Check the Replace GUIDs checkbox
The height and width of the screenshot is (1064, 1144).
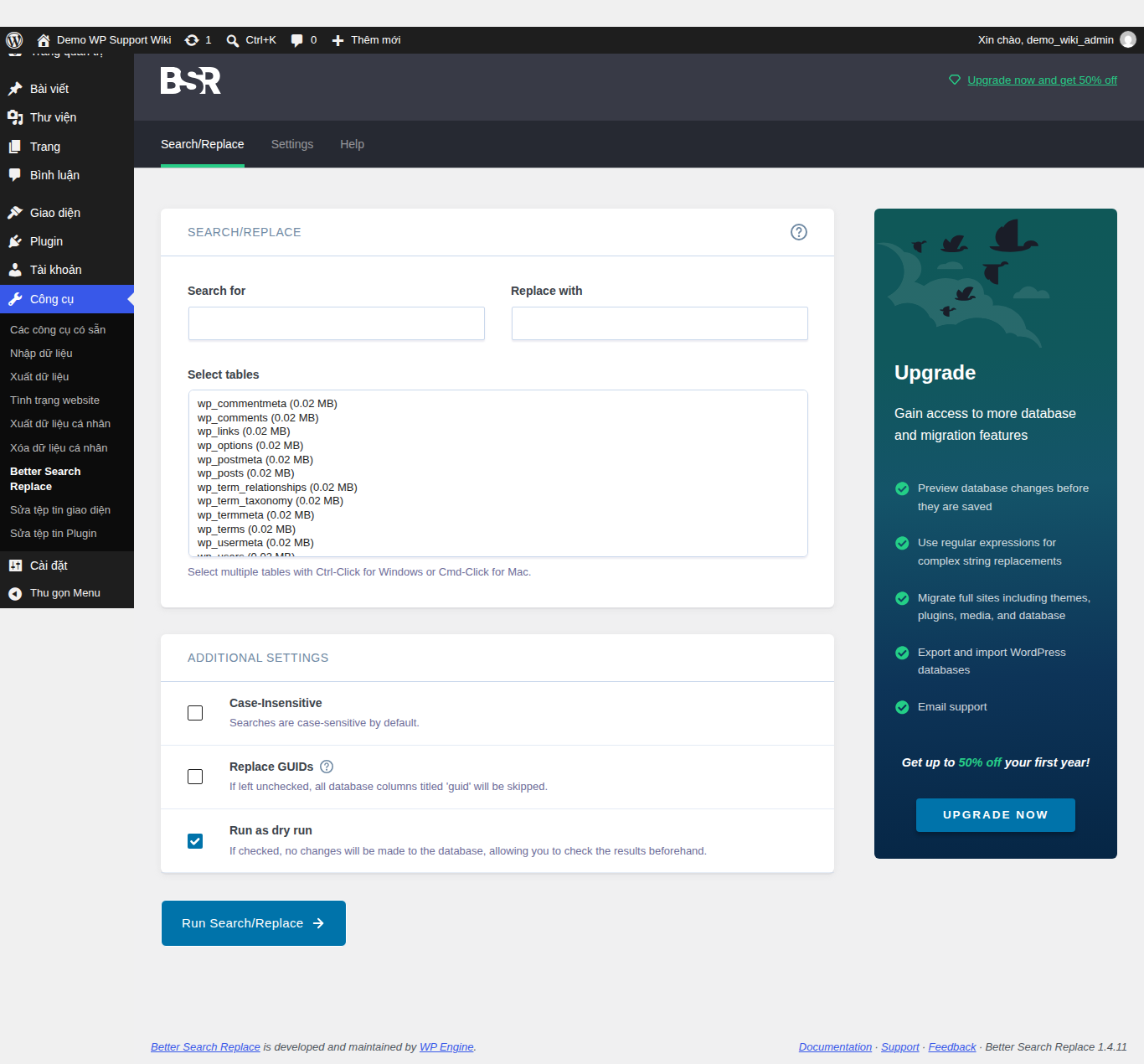(x=195, y=777)
